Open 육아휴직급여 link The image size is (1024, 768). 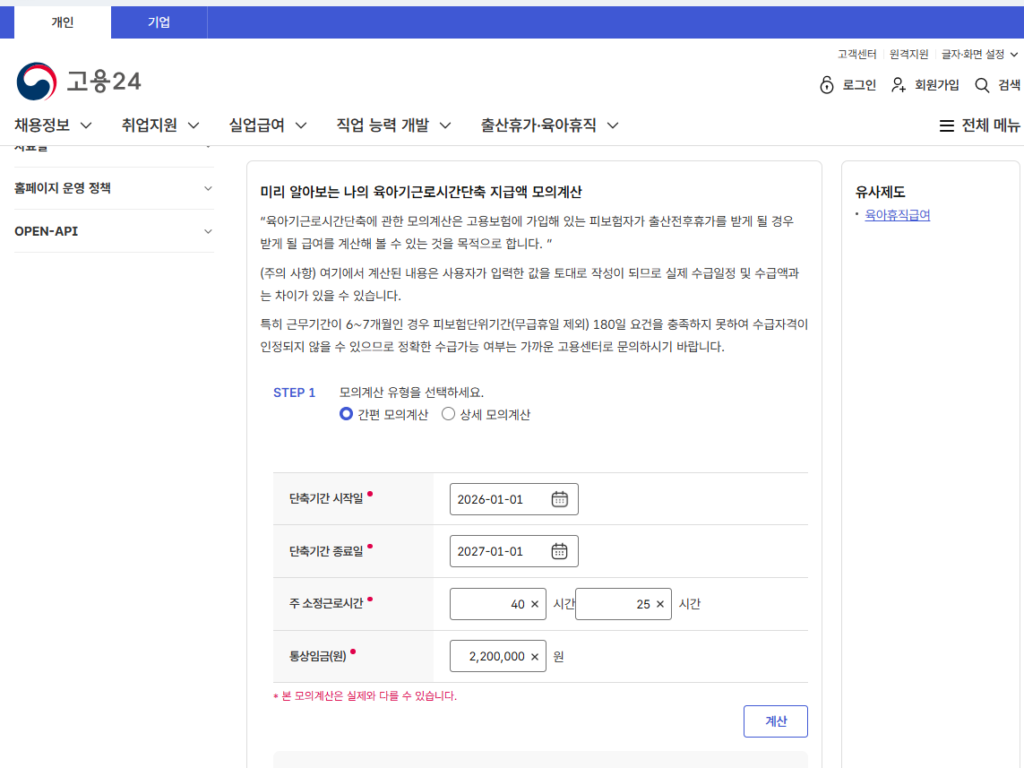tap(897, 214)
